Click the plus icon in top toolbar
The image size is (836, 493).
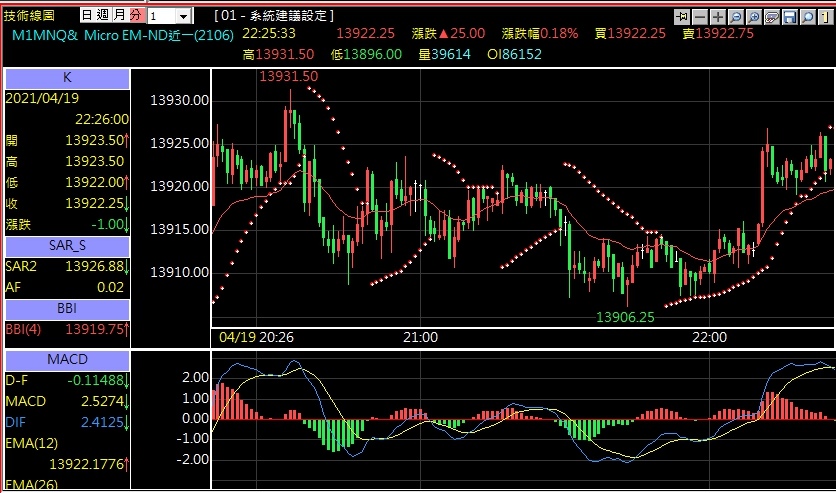(x=718, y=17)
